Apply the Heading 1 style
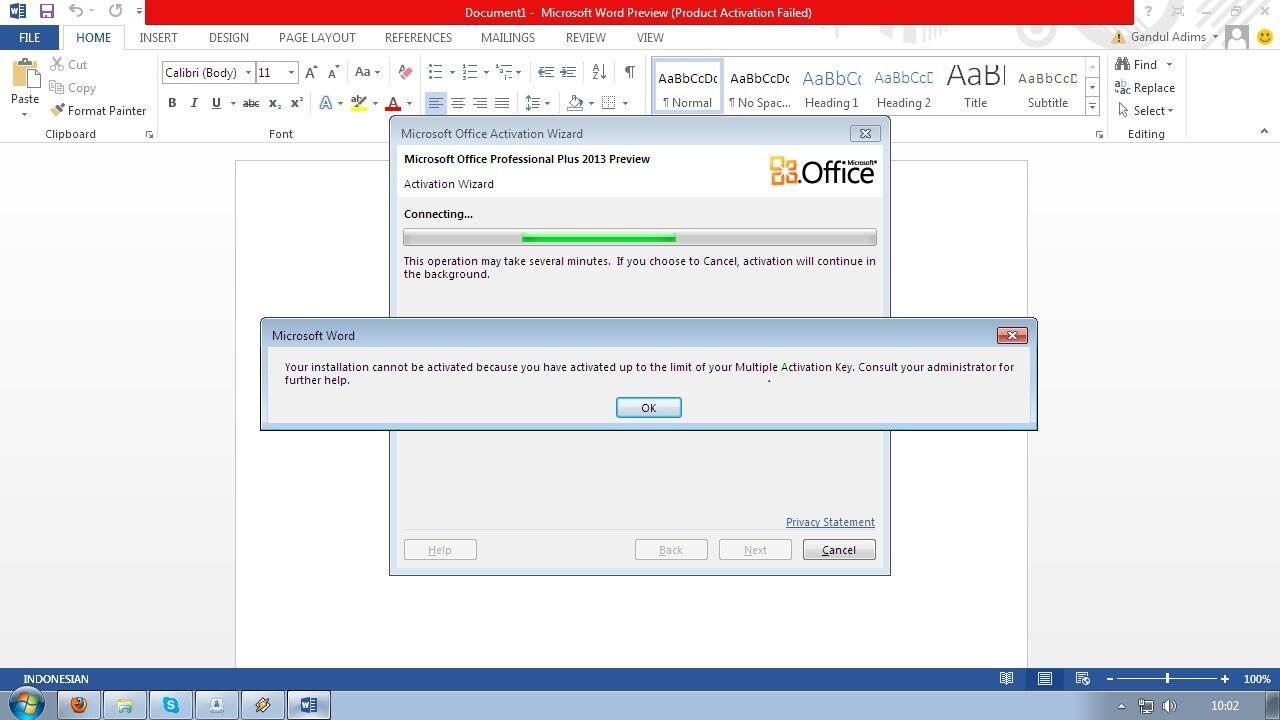Image resolution: width=1280 pixels, height=720 pixels. coord(831,87)
